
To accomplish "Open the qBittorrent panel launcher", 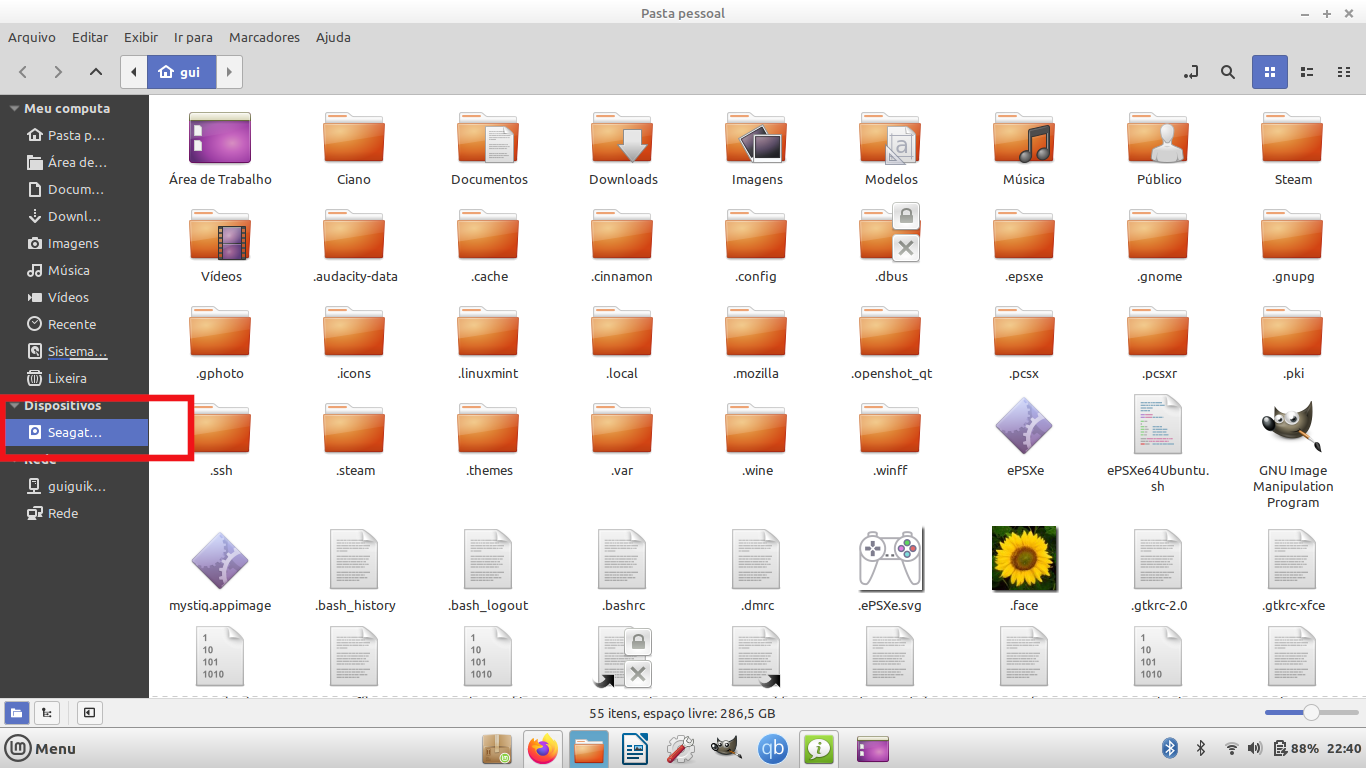I will pos(772,748).
